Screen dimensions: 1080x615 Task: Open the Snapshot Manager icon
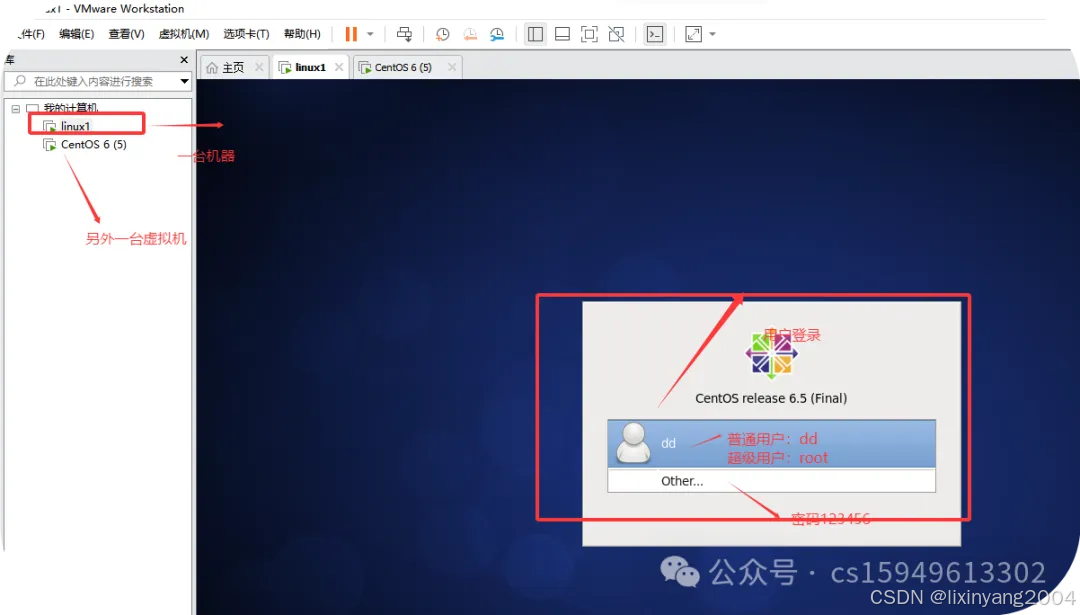tap(497, 34)
